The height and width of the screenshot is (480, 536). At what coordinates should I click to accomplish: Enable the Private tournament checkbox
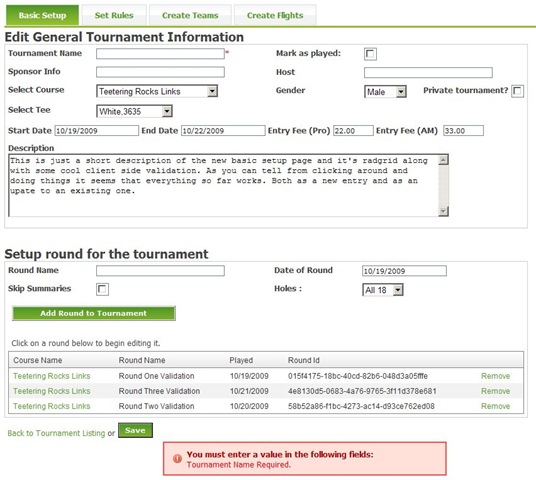(x=518, y=91)
